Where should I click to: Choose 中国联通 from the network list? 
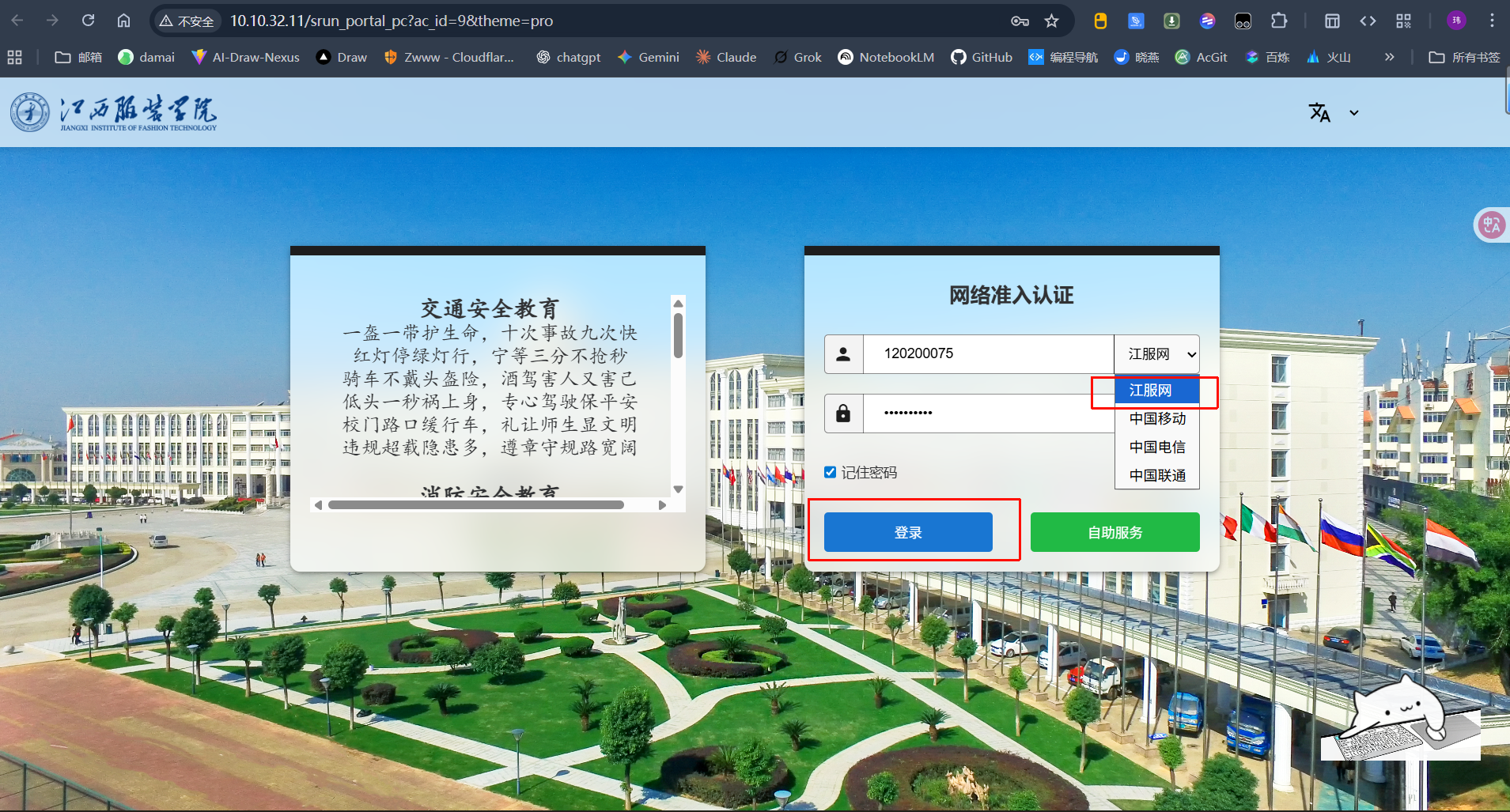[x=1157, y=475]
